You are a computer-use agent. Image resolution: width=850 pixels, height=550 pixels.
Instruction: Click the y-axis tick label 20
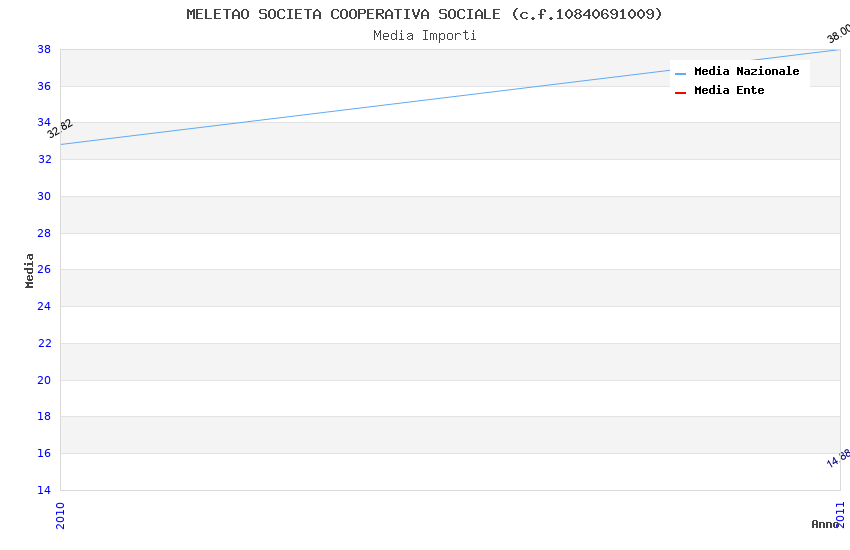44,380
